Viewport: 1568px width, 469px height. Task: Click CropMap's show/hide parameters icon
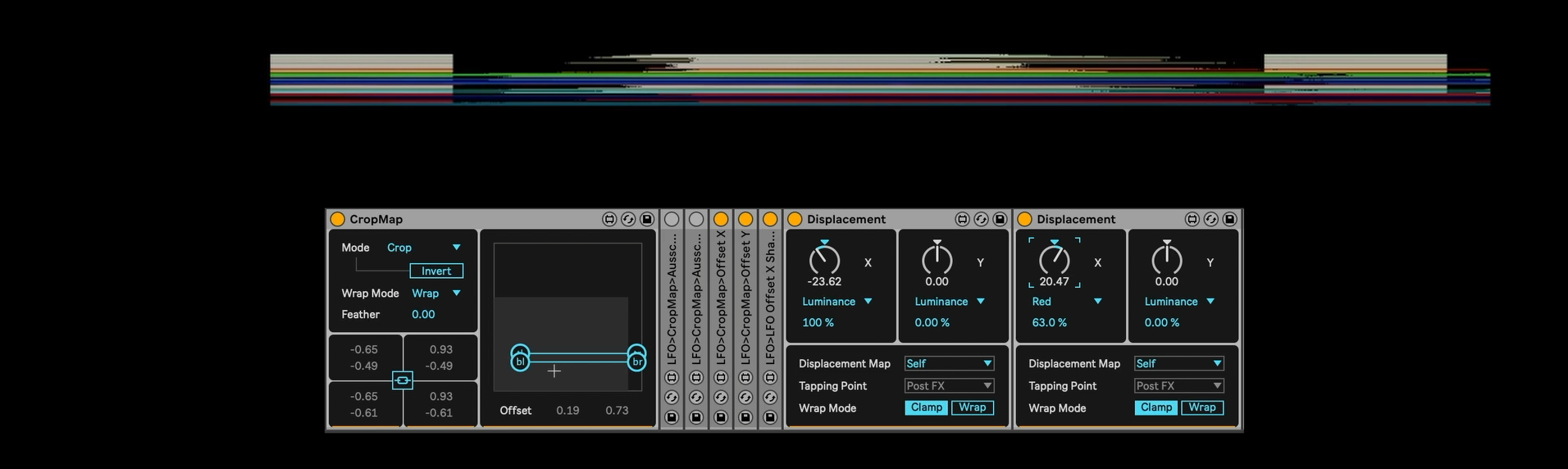(609, 219)
